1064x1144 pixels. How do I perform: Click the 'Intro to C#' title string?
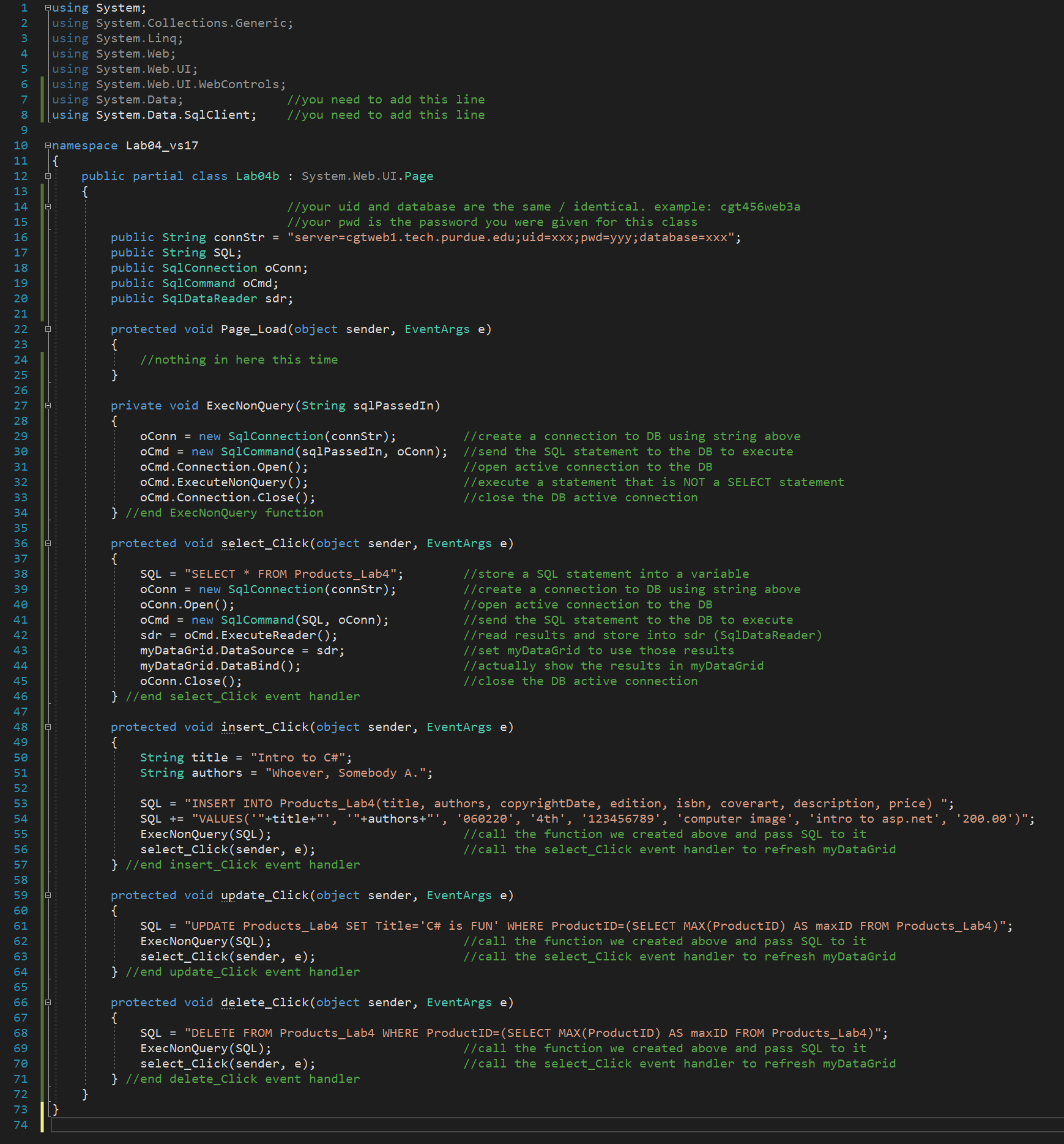(298, 758)
